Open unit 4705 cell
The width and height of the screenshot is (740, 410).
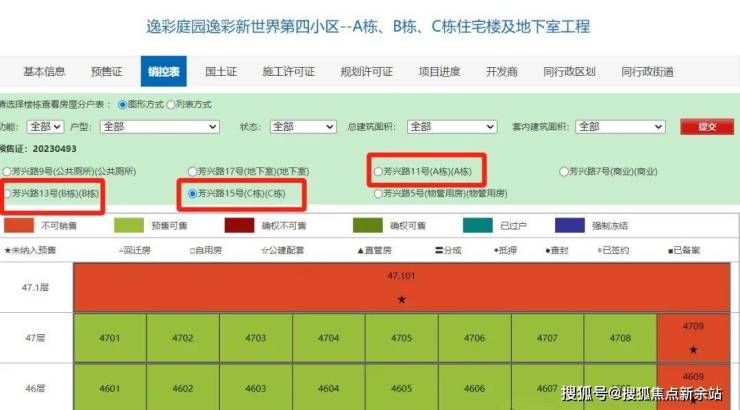[401, 338]
